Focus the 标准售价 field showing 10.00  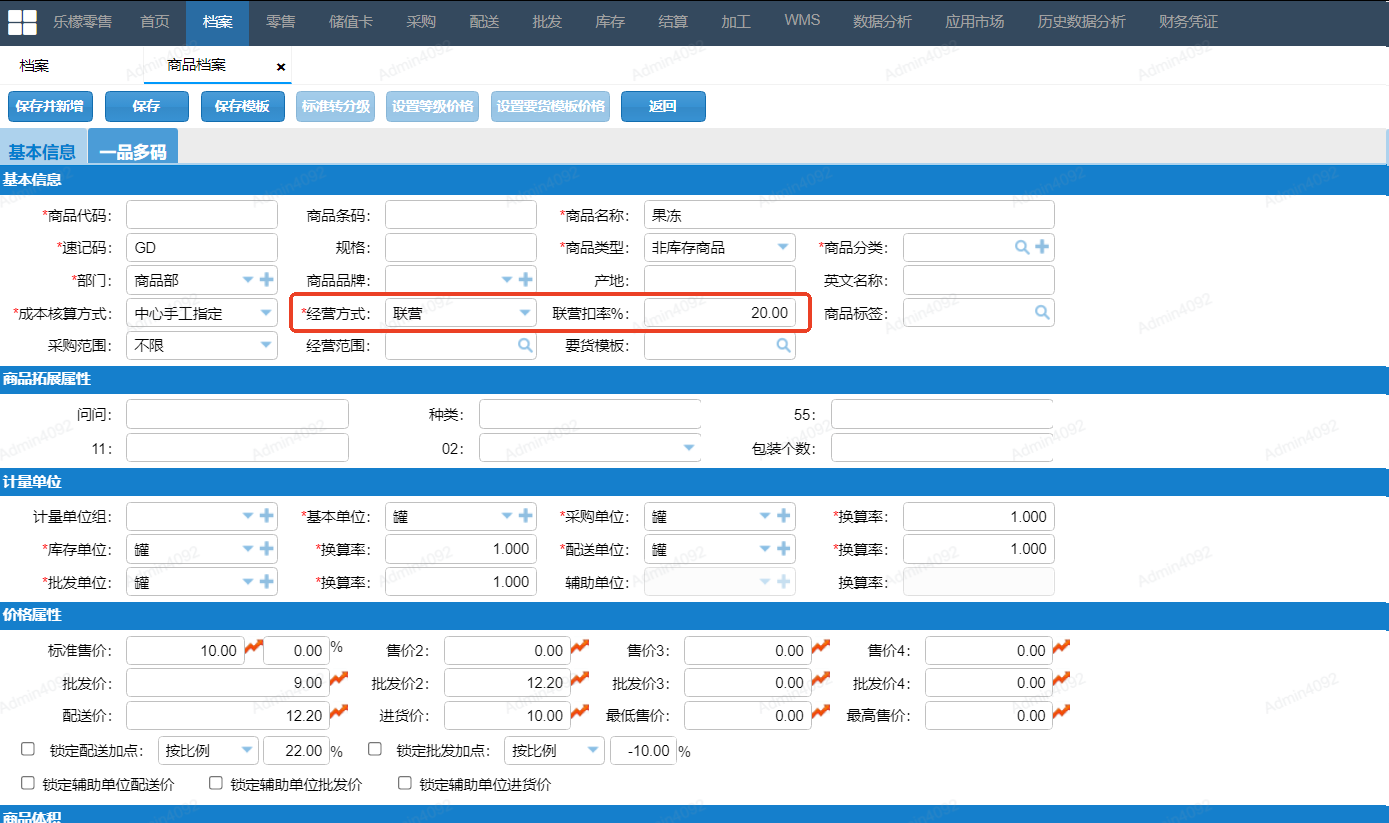point(184,651)
